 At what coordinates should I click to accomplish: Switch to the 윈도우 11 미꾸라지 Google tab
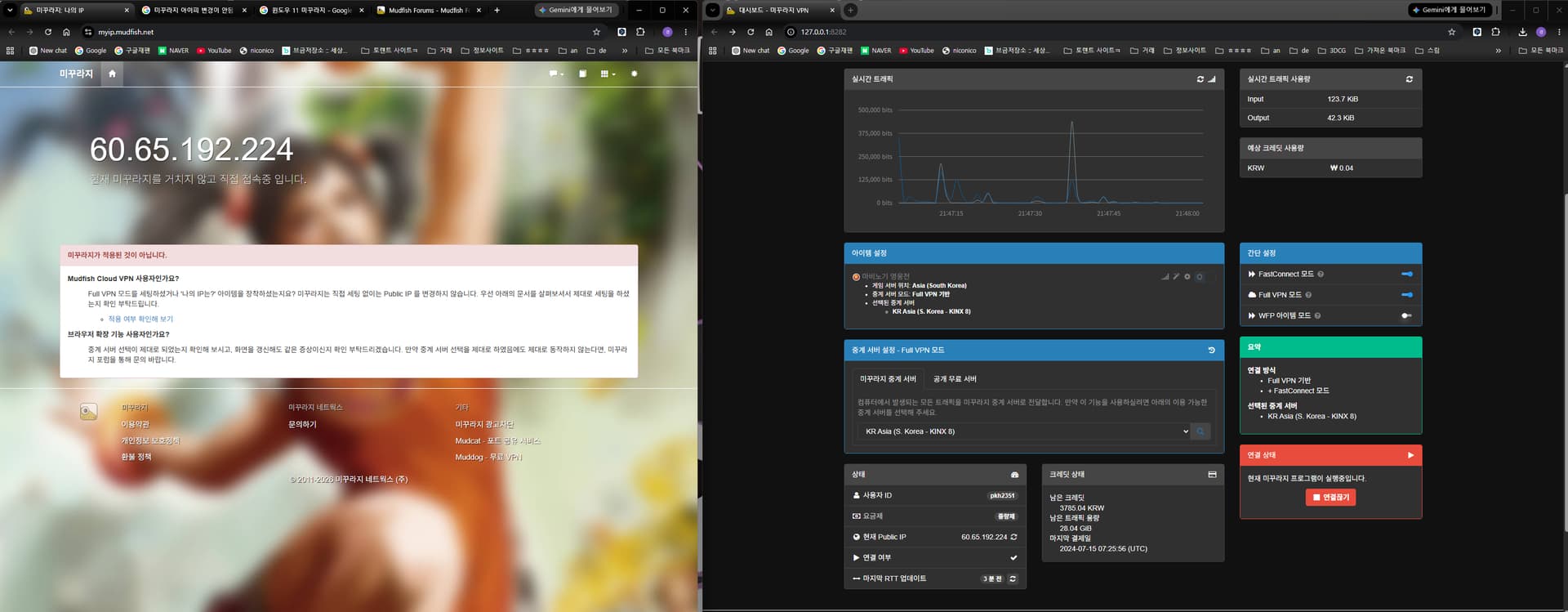(311, 11)
